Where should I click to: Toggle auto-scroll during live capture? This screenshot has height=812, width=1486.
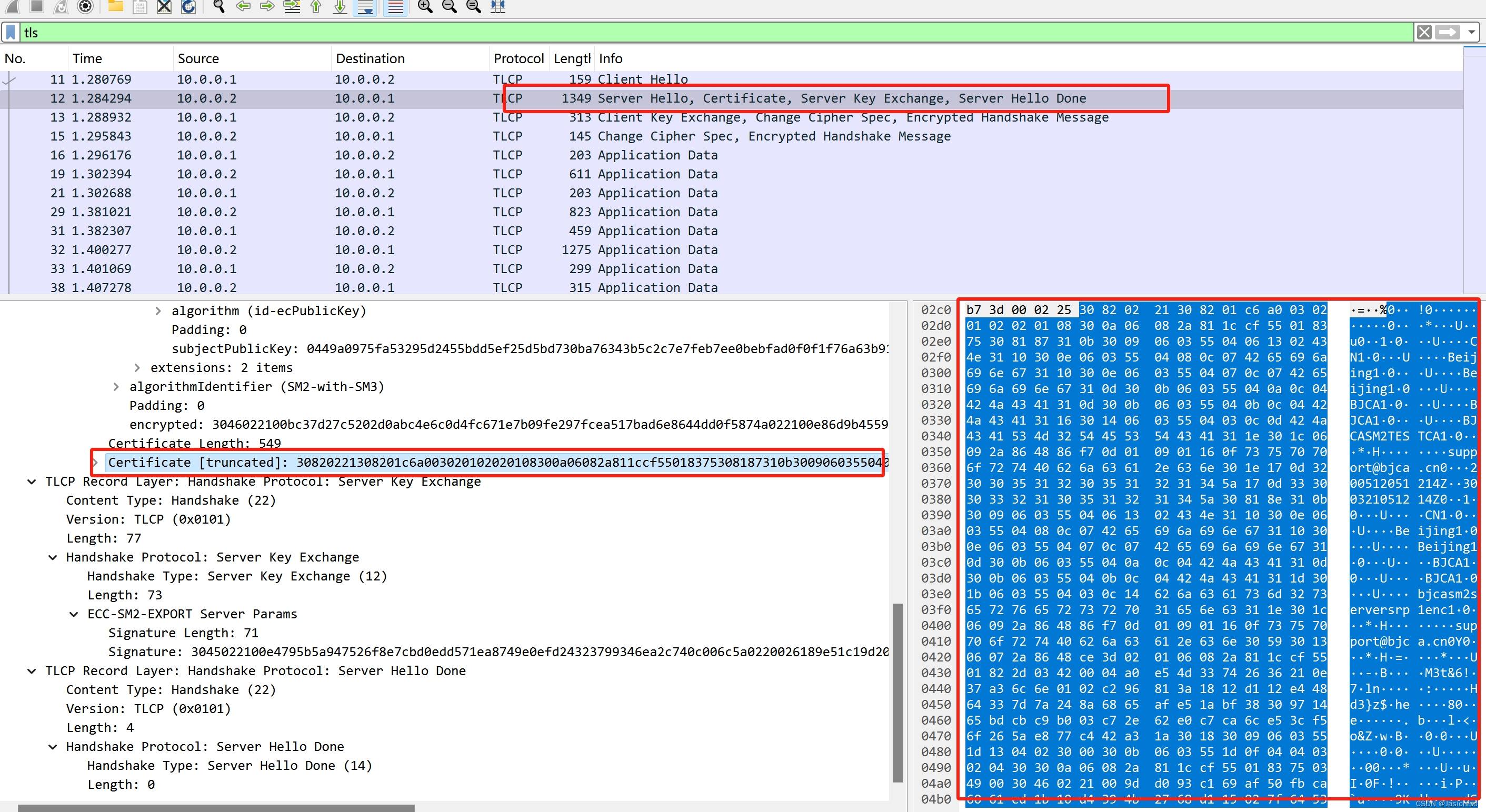tap(365, 6)
